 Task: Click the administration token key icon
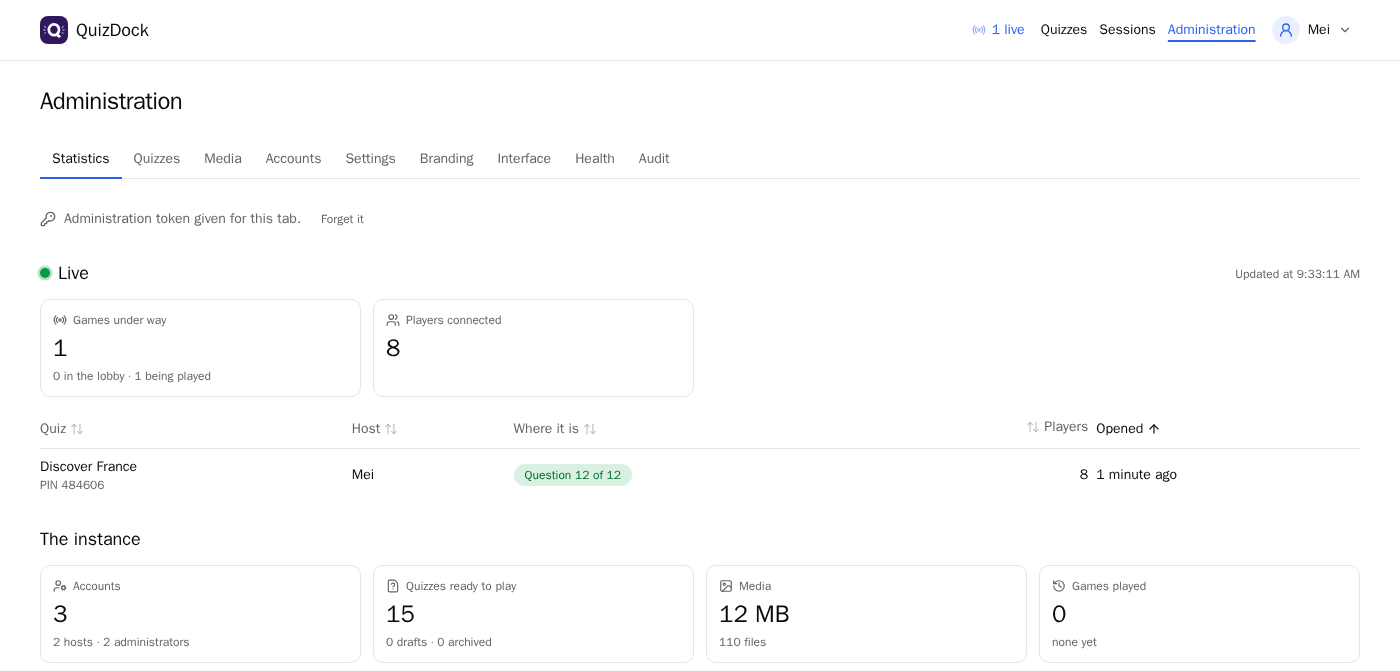coord(48,219)
